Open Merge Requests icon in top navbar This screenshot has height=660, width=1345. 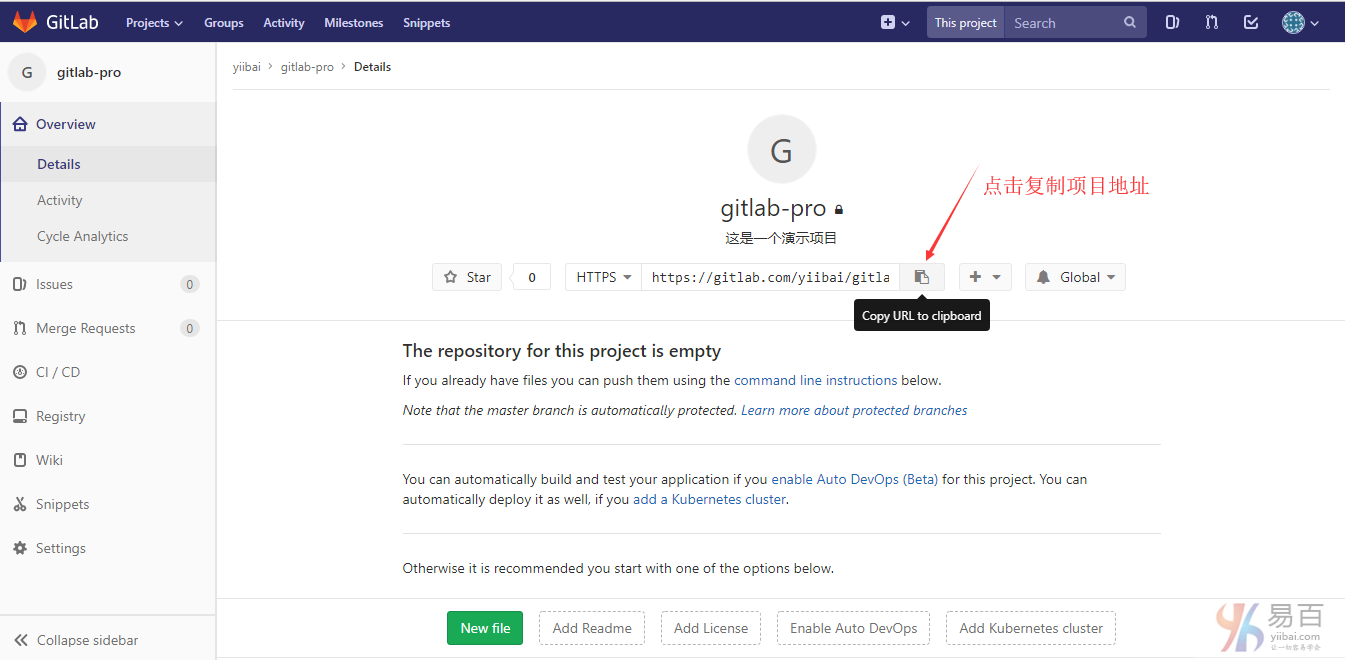[x=1212, y=22]
